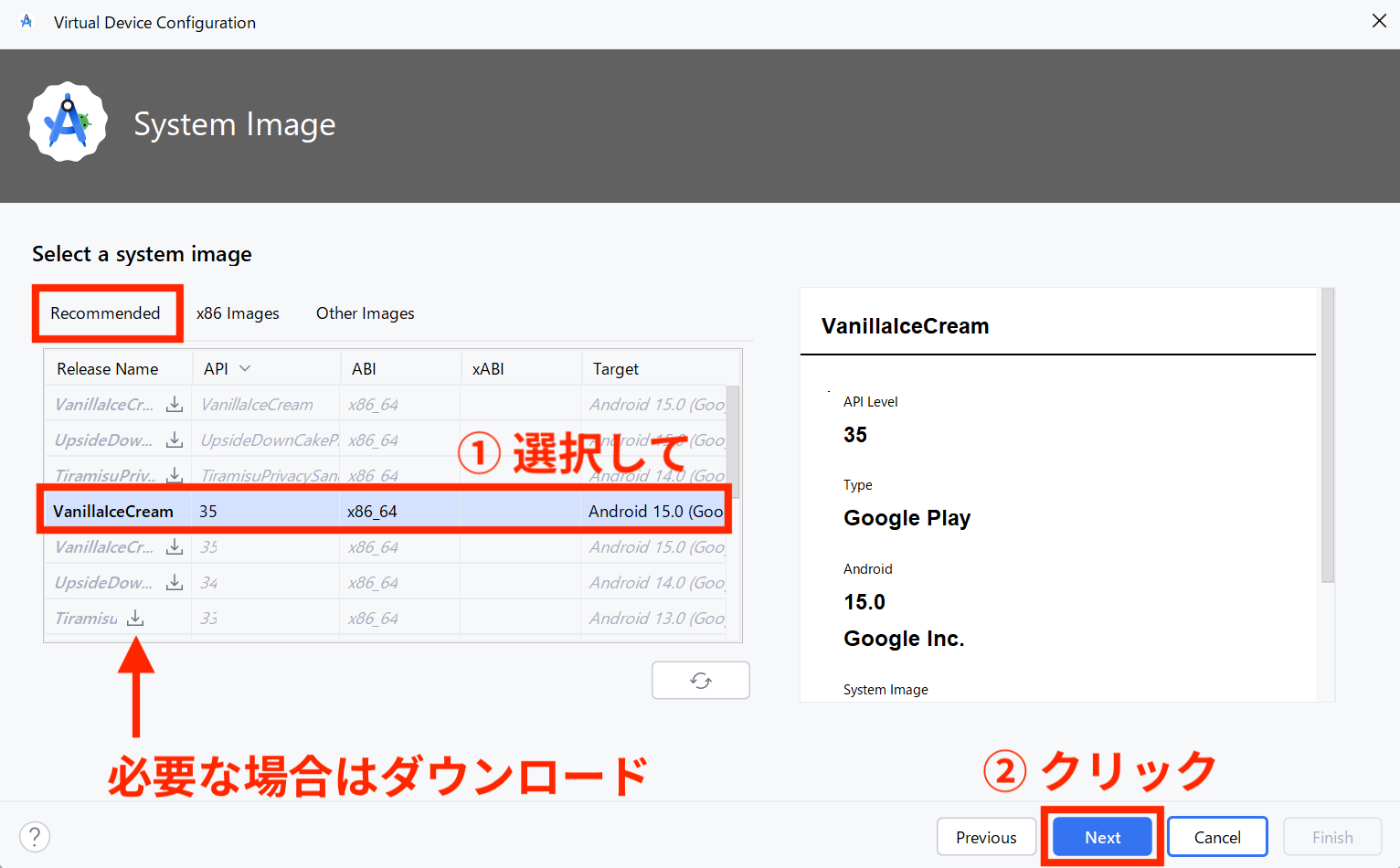Click 'Android 15.0 (Goo' in the selected row

coord(656,512)
